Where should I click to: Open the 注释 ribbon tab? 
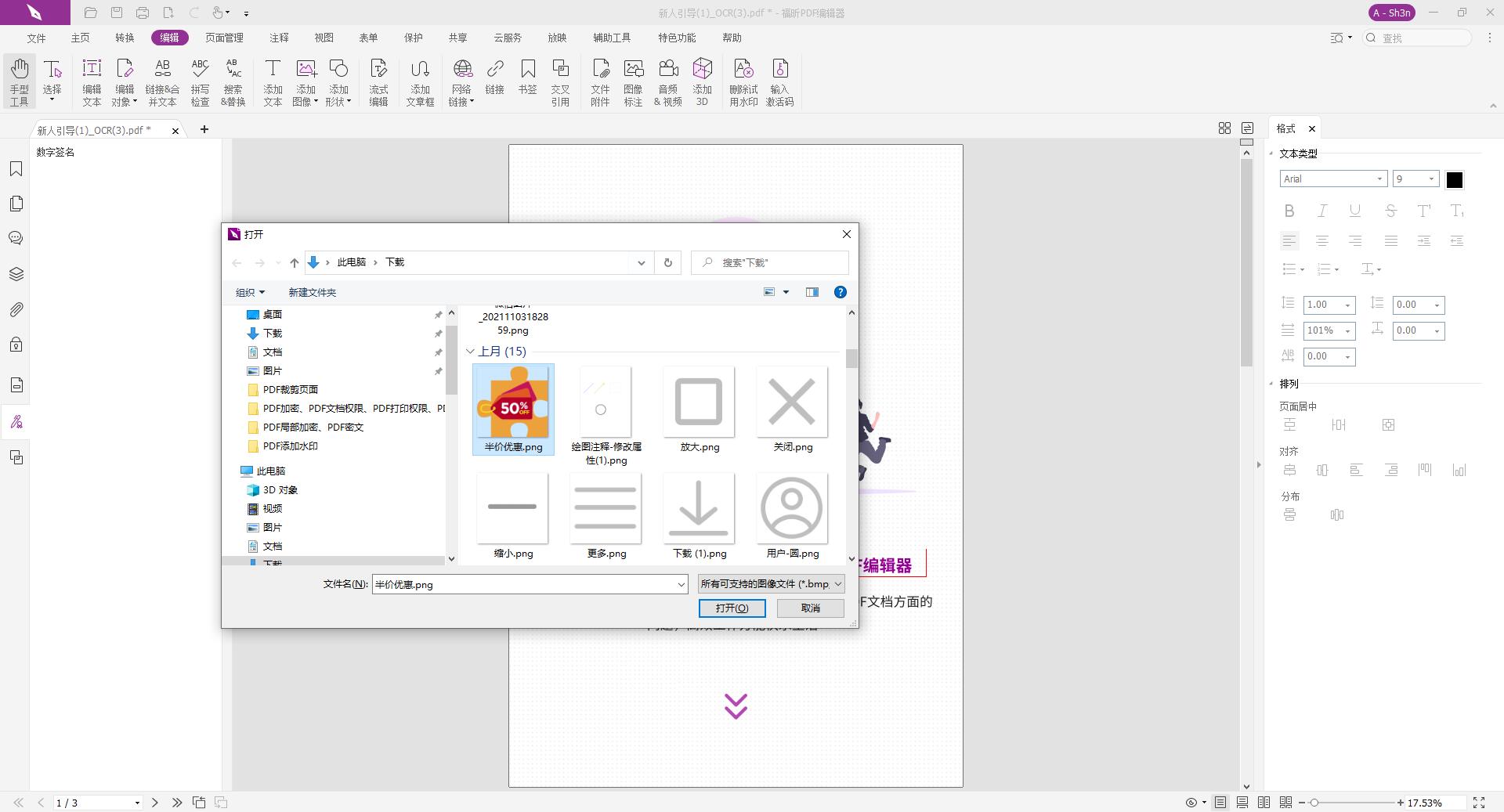tap(279, 38)
